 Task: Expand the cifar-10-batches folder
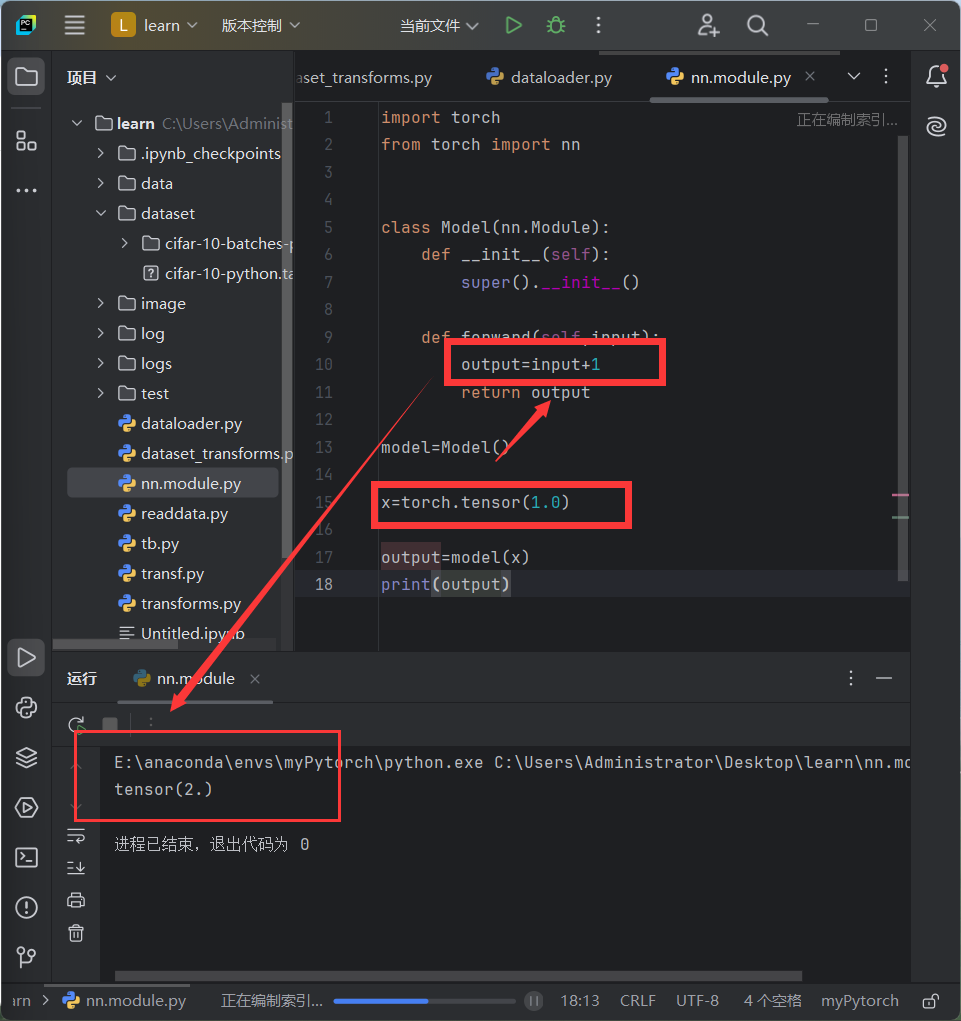coord(124,243)
